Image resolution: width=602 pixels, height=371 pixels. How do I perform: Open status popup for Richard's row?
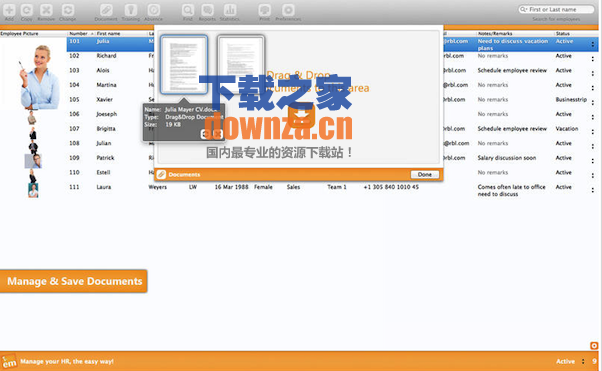tap(593, 59)
